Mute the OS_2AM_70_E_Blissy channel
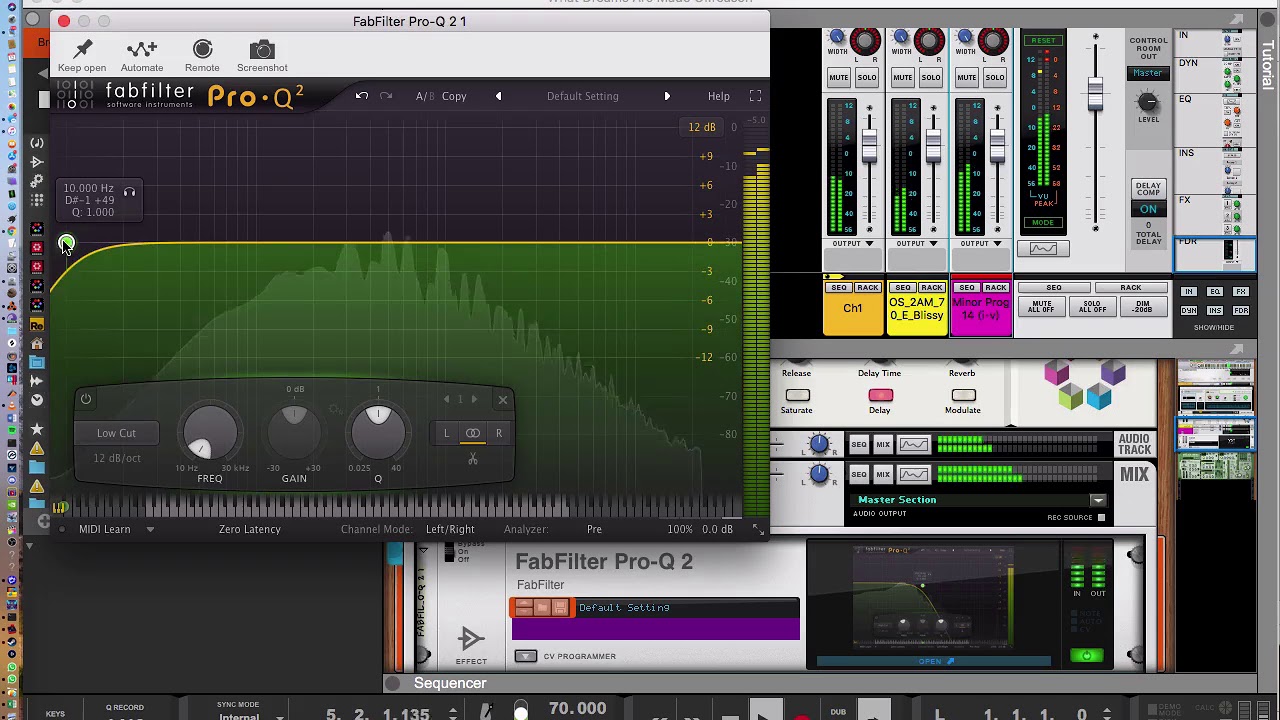1280x720 pixels. [903, 78]
